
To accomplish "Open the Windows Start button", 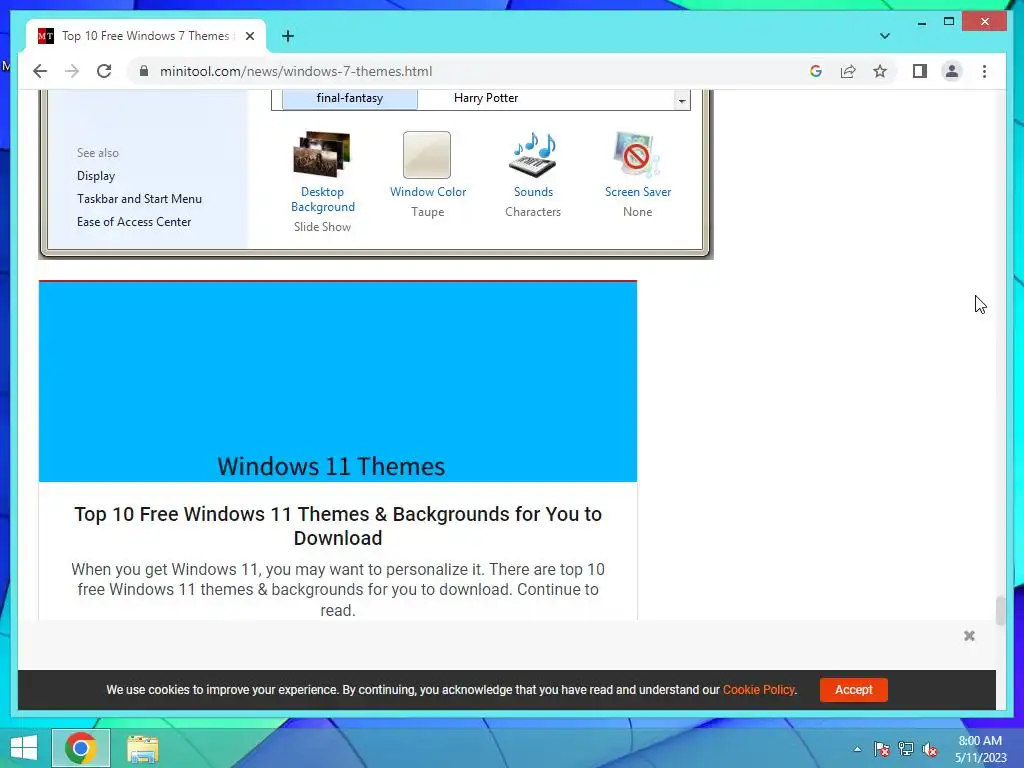I will pos(24,748).
